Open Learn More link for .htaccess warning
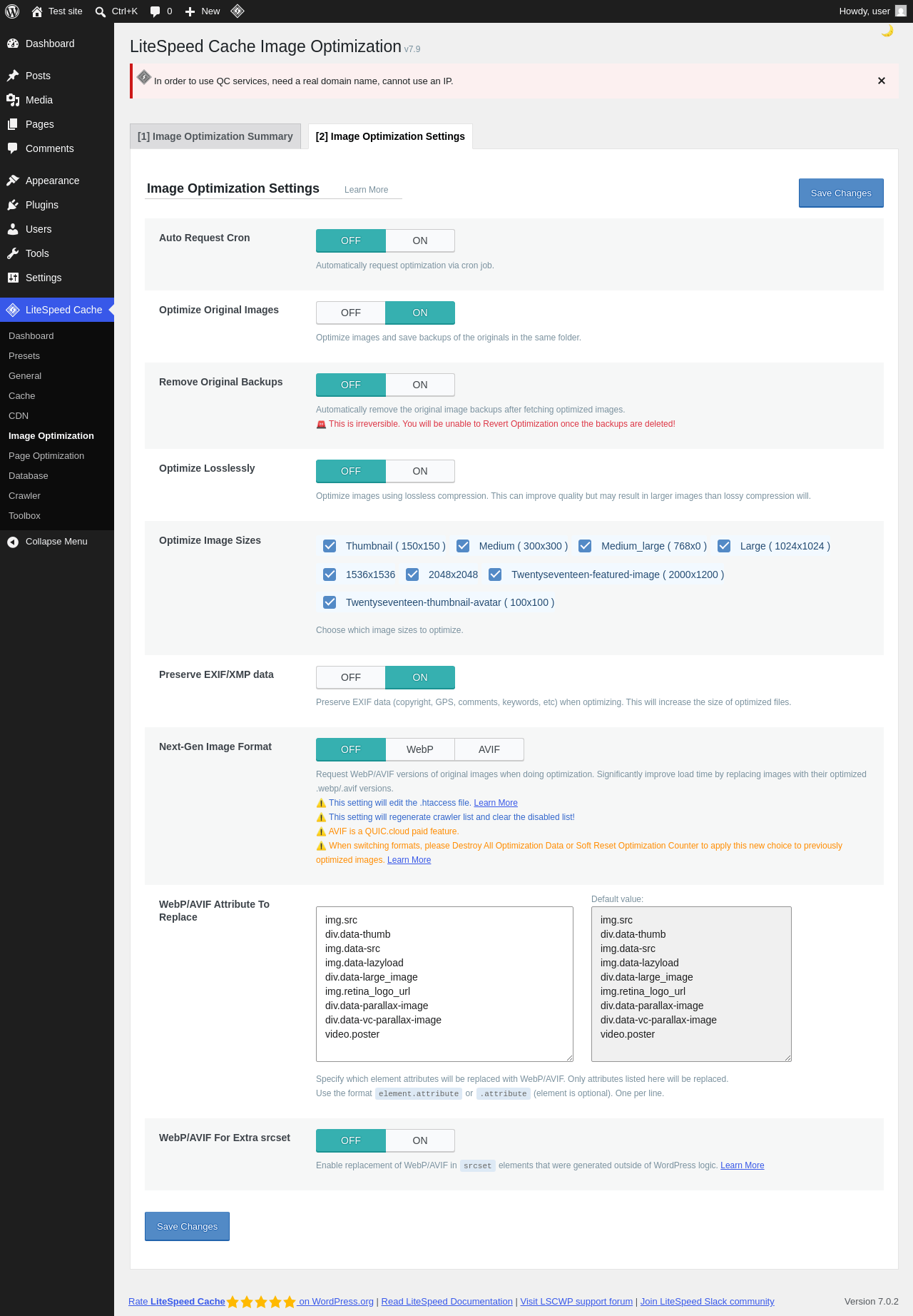Viewport: 913px width, 1316px height. point(496,803)
